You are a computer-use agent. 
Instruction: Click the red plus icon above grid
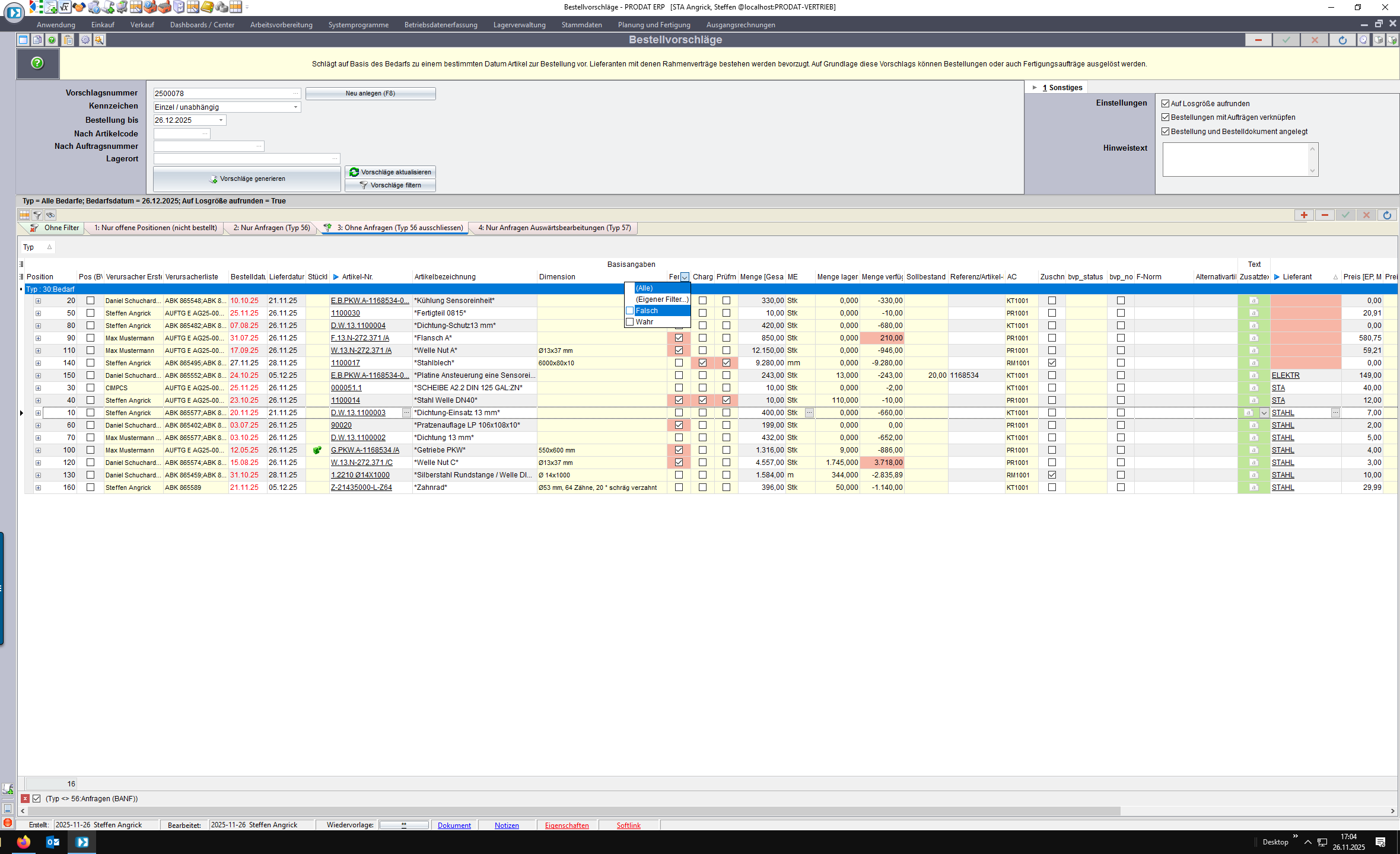1304,215
